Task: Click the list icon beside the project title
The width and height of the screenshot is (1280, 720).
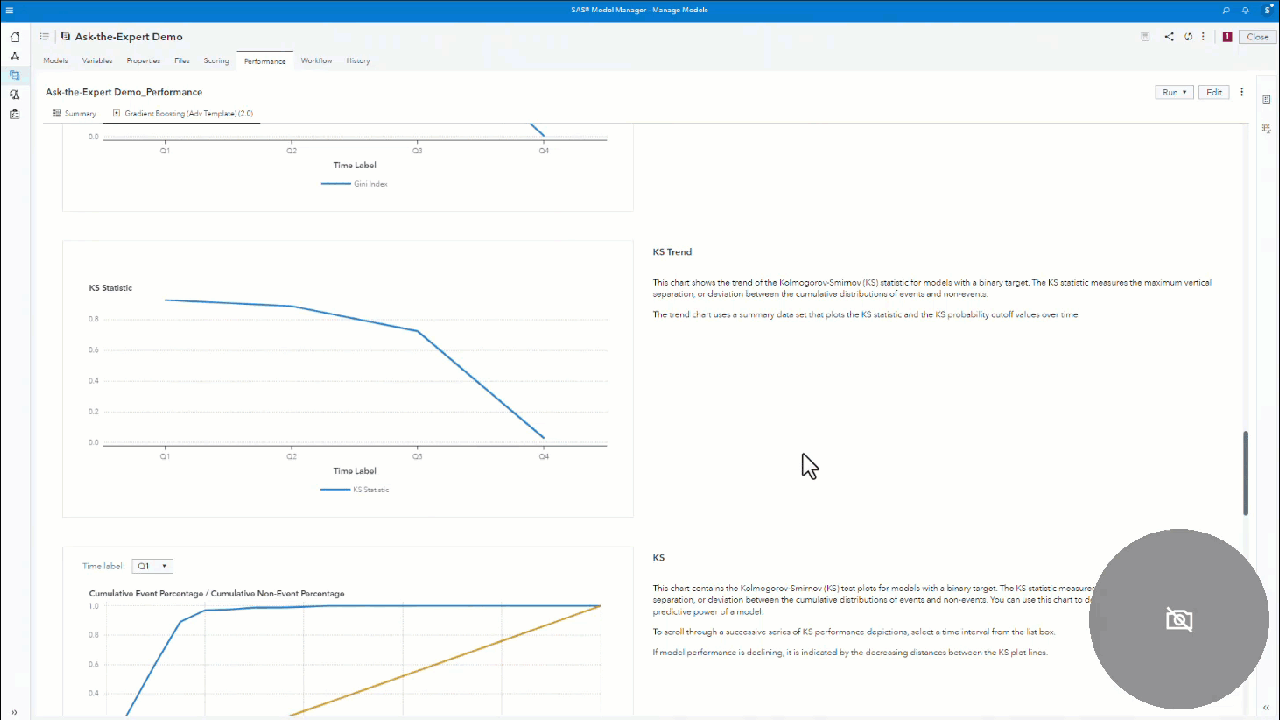Action: coord(44,36)
